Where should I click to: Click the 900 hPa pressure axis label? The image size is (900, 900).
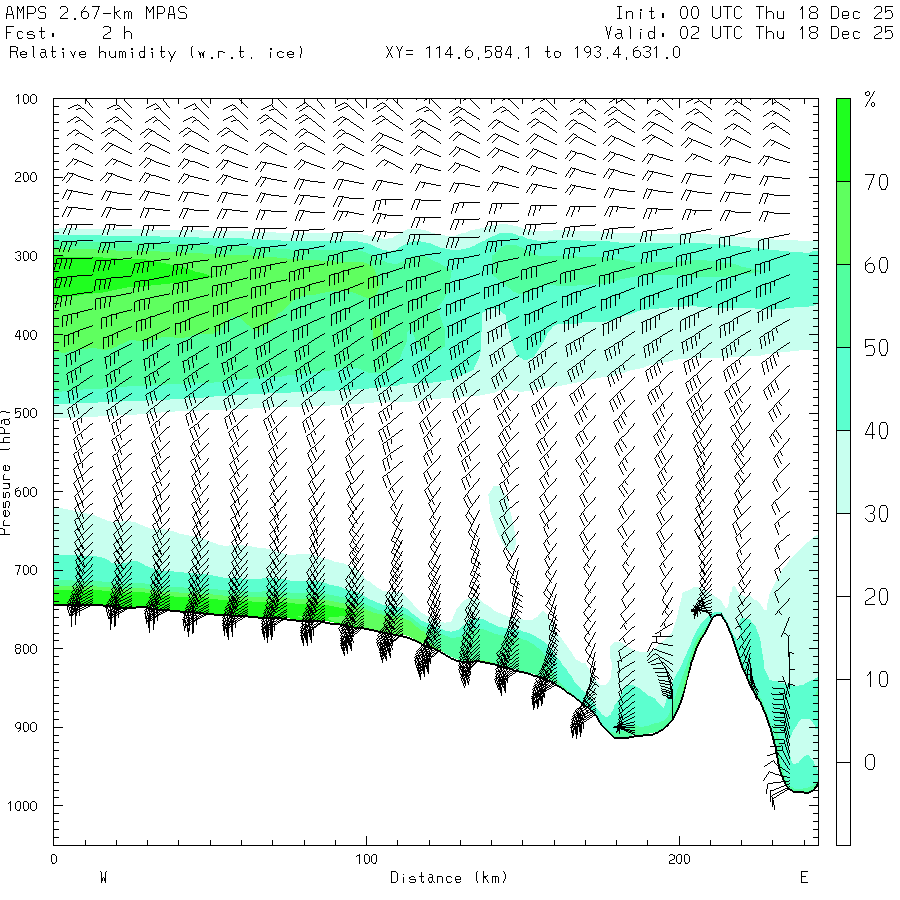(x=26, y=727)
